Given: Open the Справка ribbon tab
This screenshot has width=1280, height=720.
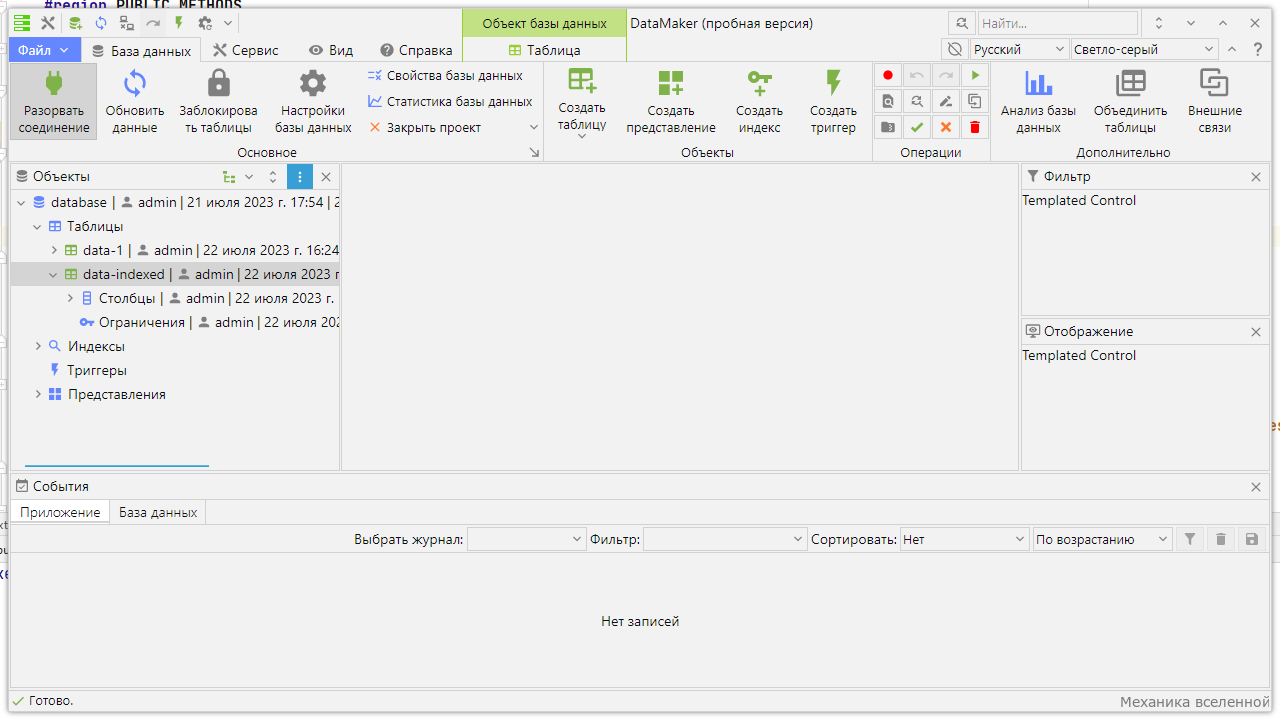Looking at the screenshot, I should pos(416,50).
